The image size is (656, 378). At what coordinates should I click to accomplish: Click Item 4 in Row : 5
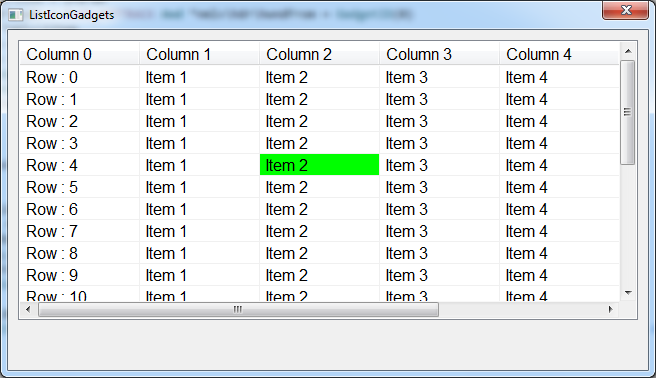tap(559, 187)
